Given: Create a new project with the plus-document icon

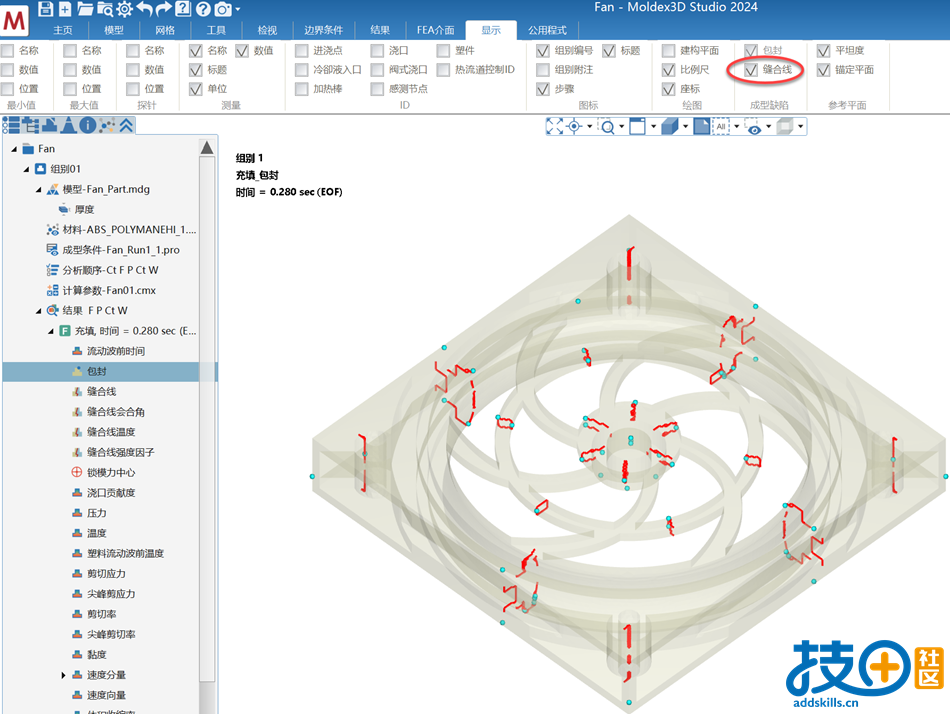Looking at the screenshot, I should [65, 8].
